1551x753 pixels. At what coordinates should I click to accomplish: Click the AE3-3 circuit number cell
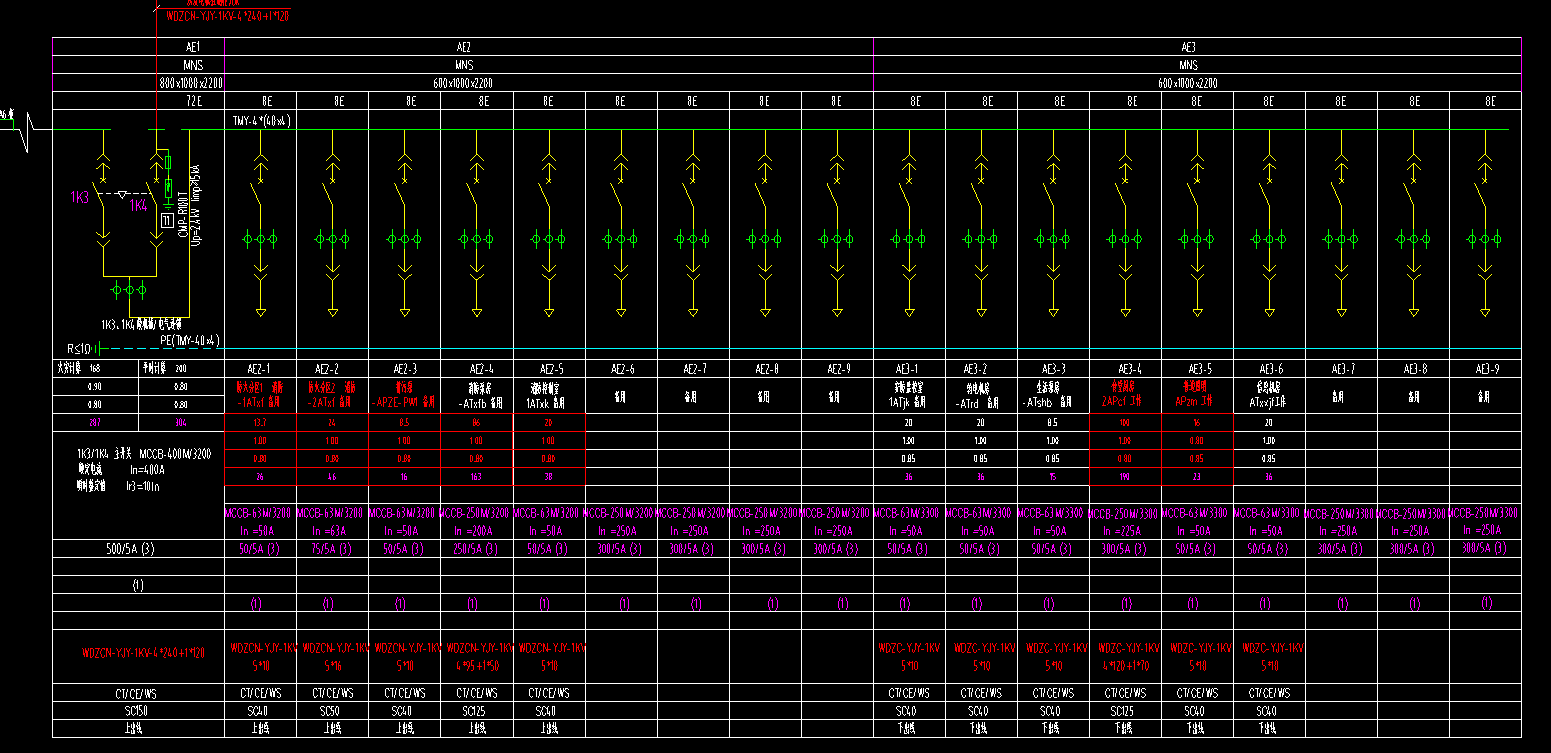pos(1052,369)
